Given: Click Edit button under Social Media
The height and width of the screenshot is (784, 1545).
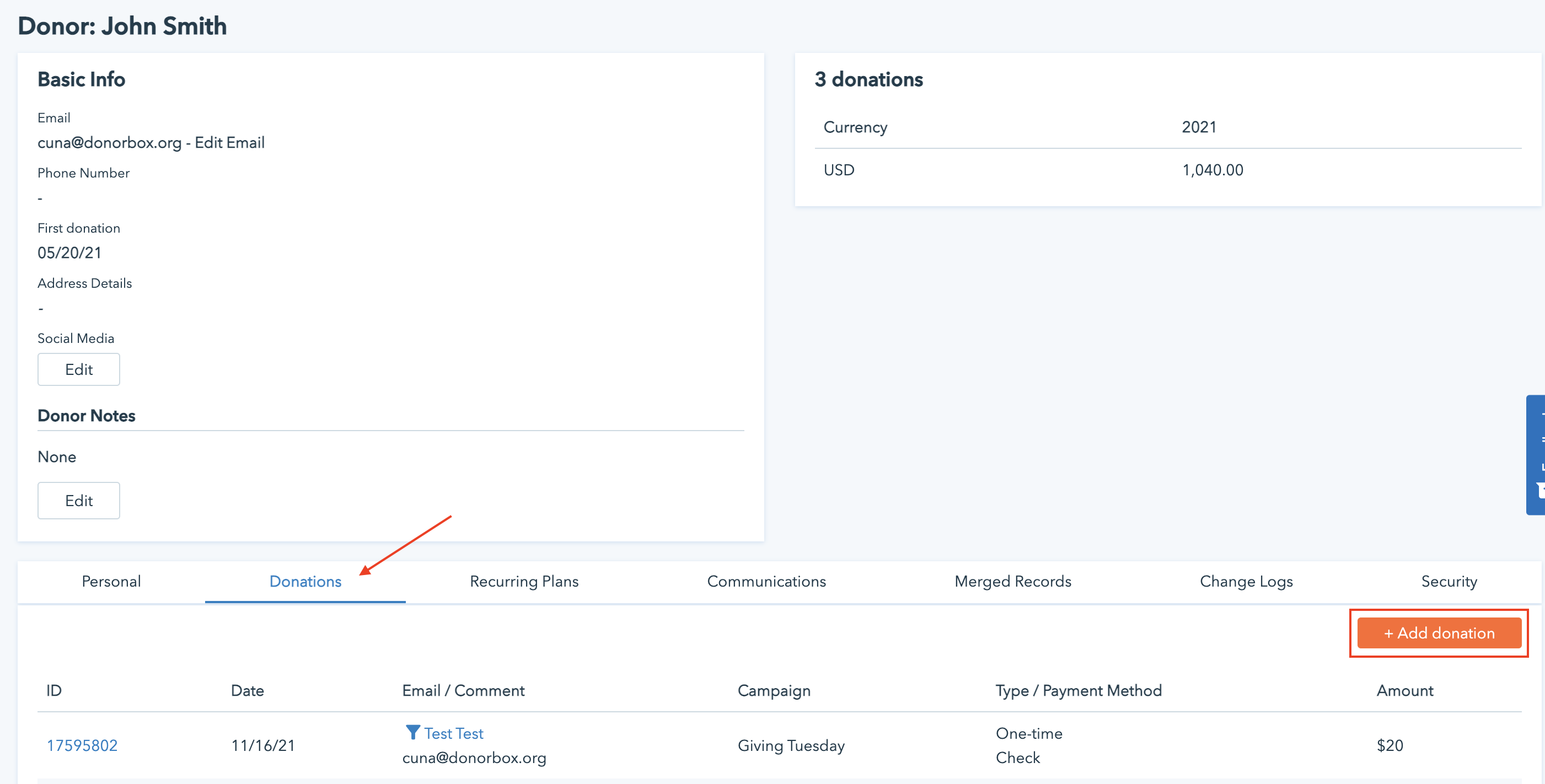Looking at the screenshot, I should pyautogui.click(x=78, y=369).
